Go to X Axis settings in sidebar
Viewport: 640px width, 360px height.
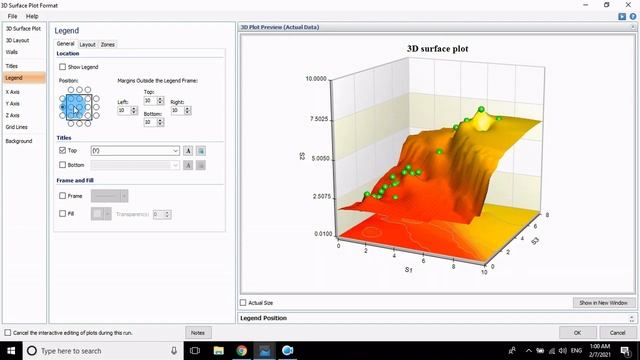(x=13, y=92)
